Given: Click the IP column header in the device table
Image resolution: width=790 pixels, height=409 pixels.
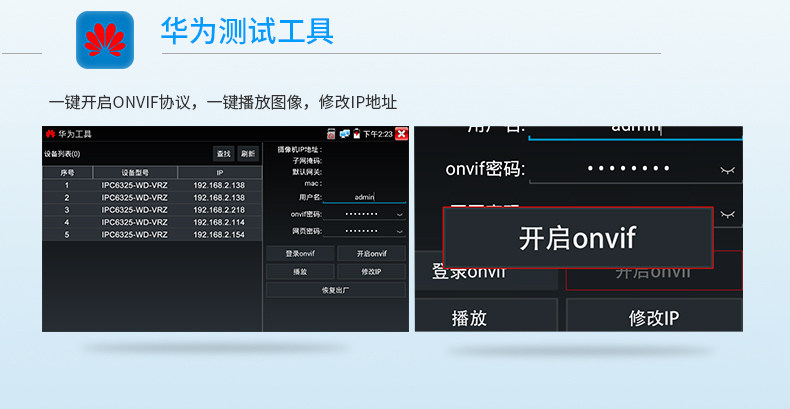Looking at the screenshot, I should click(220, 173).
